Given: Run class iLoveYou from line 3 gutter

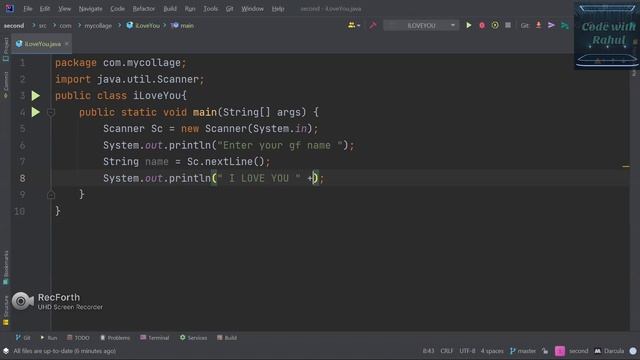Looking at the screenshot, I should point(36,96).
